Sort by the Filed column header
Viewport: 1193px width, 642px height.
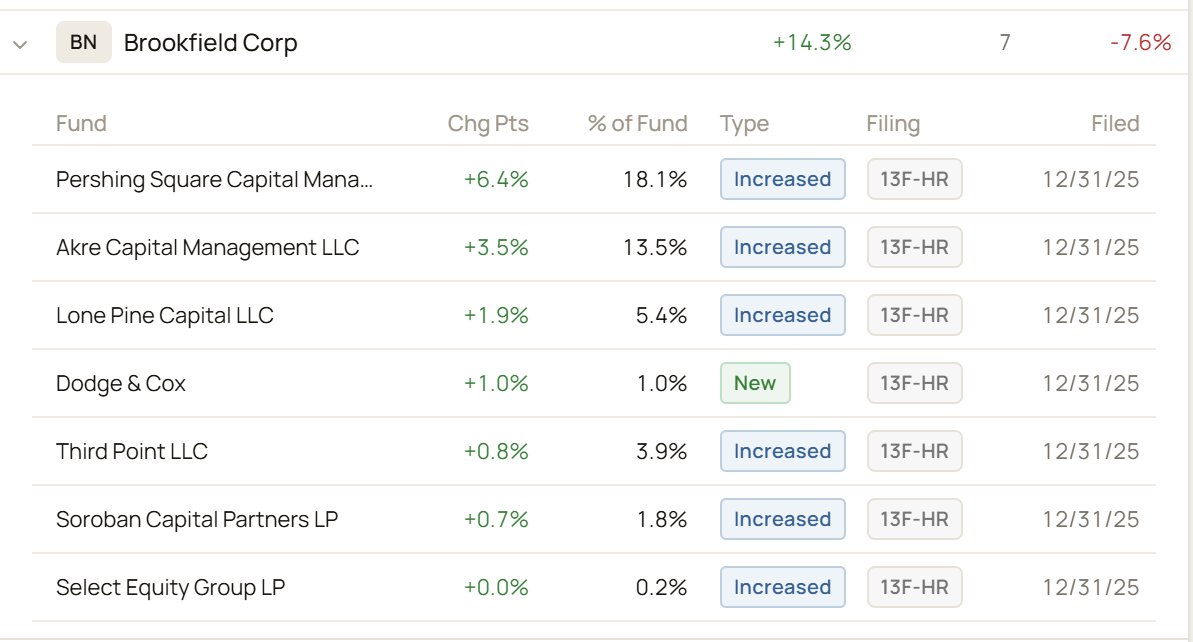pyautogui.click(x=1115, y=123)
